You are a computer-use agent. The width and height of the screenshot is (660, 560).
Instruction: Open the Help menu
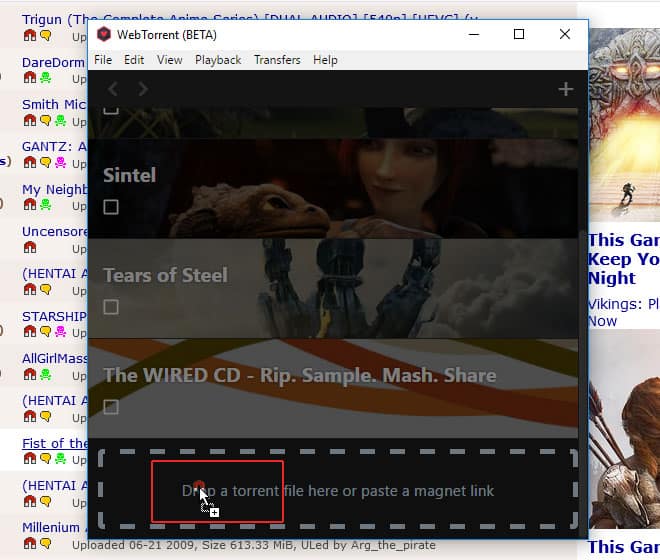point(325,60)
